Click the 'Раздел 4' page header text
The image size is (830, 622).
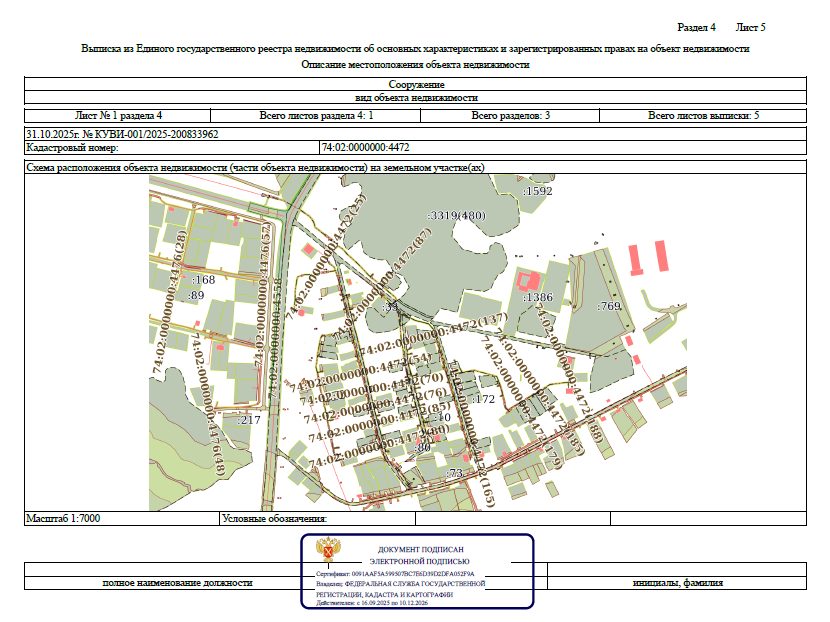[696, 27]
